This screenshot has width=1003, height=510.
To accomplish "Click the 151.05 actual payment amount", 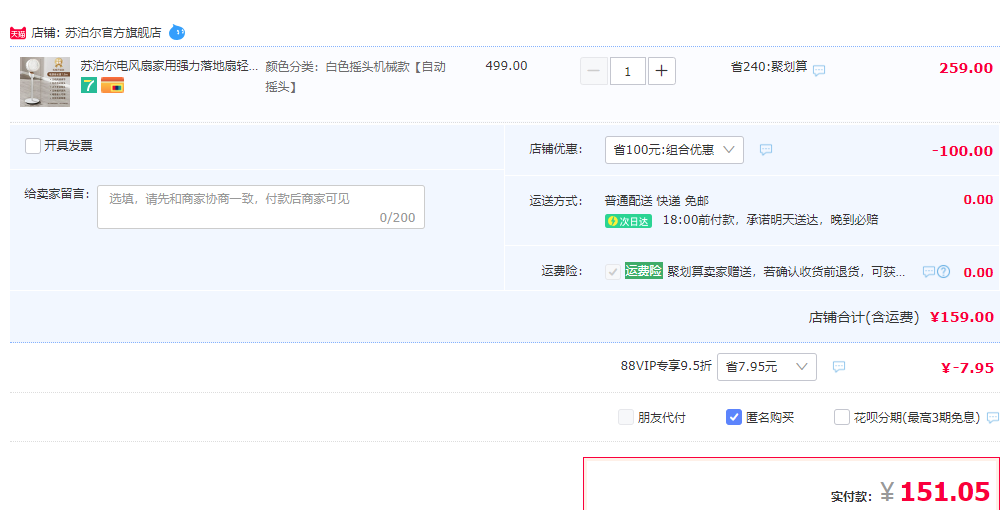I will pyautogui.click(x=945, y=491).
